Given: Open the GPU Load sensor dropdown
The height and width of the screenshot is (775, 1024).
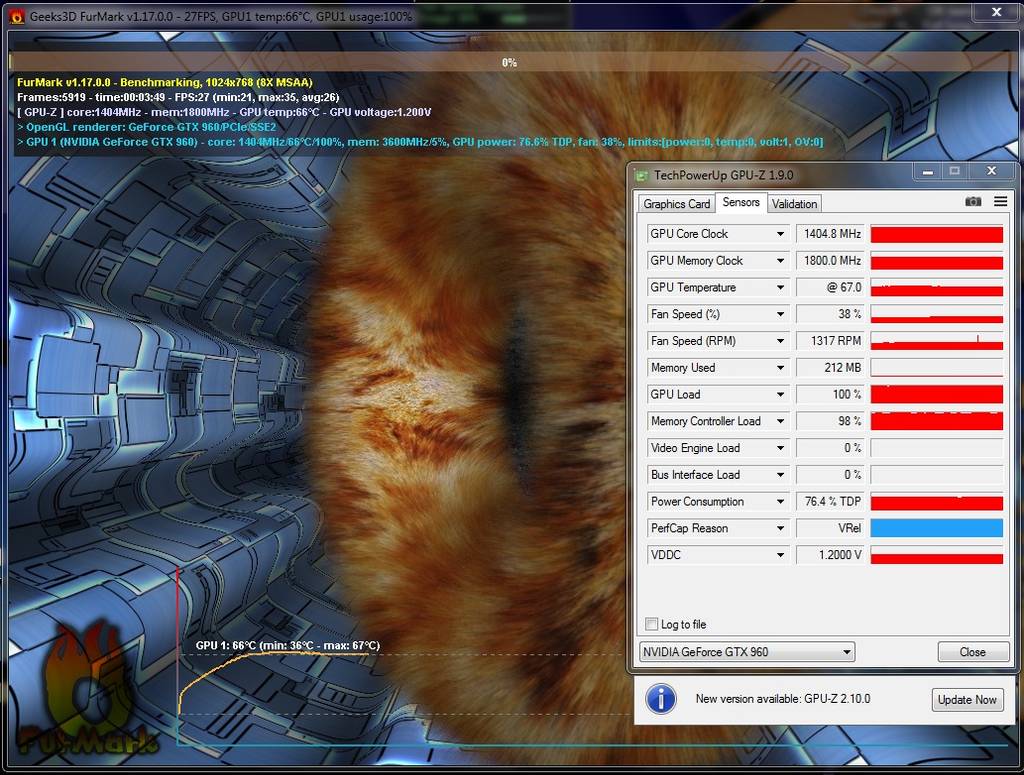Looking at the screenshot, I should pos(780,394).
